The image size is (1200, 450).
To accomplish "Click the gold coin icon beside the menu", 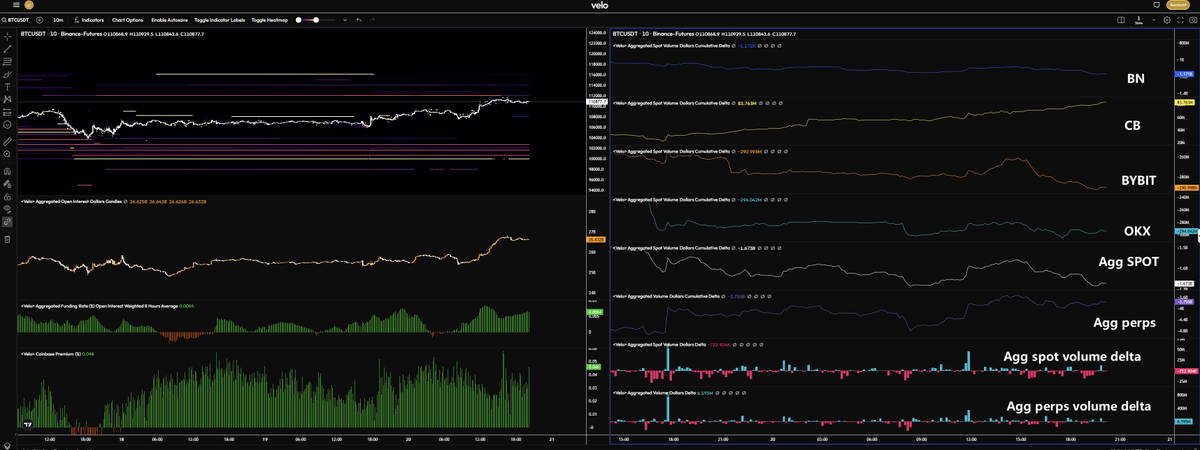I will point(29,5).
